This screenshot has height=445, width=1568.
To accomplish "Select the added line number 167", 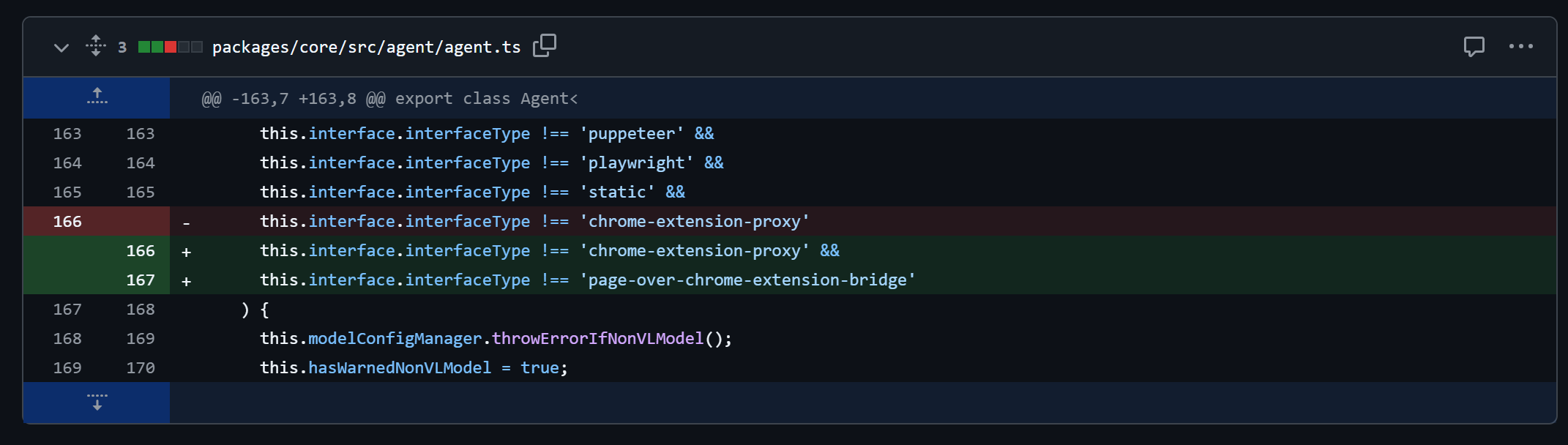I will pos(141,280).
